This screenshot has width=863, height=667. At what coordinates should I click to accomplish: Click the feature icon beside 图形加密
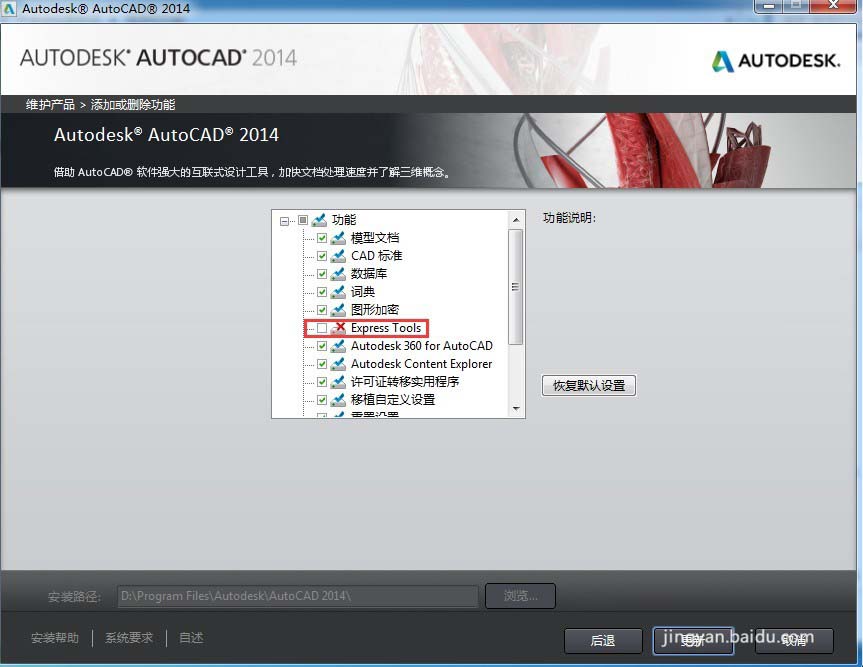338,310
